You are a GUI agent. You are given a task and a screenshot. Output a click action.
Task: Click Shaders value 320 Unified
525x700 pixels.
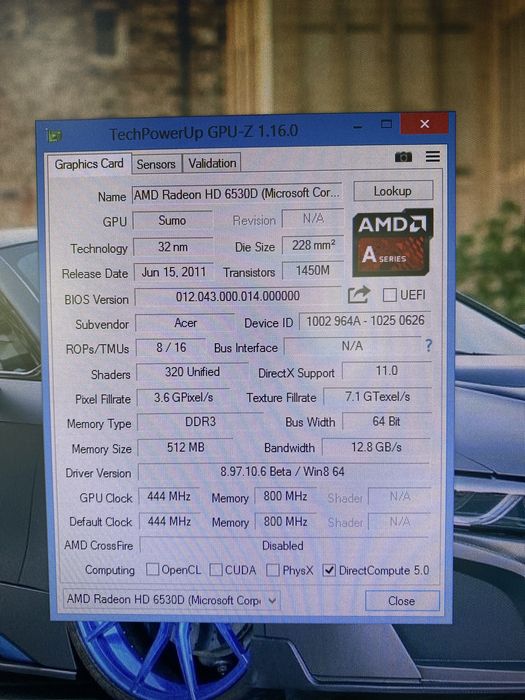pos(192,372)
